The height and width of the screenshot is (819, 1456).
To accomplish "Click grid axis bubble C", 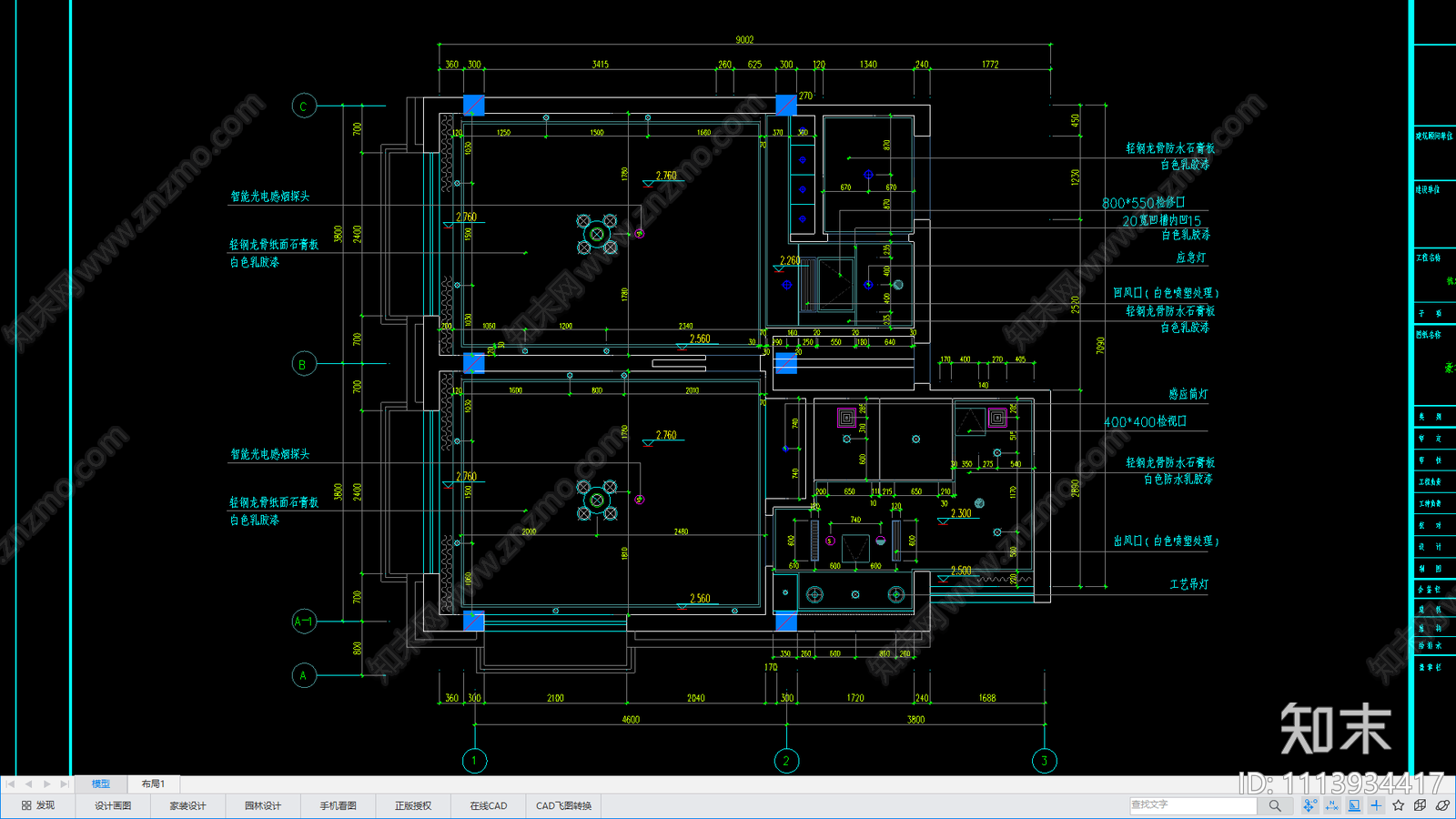I will (x=304, y=106).
